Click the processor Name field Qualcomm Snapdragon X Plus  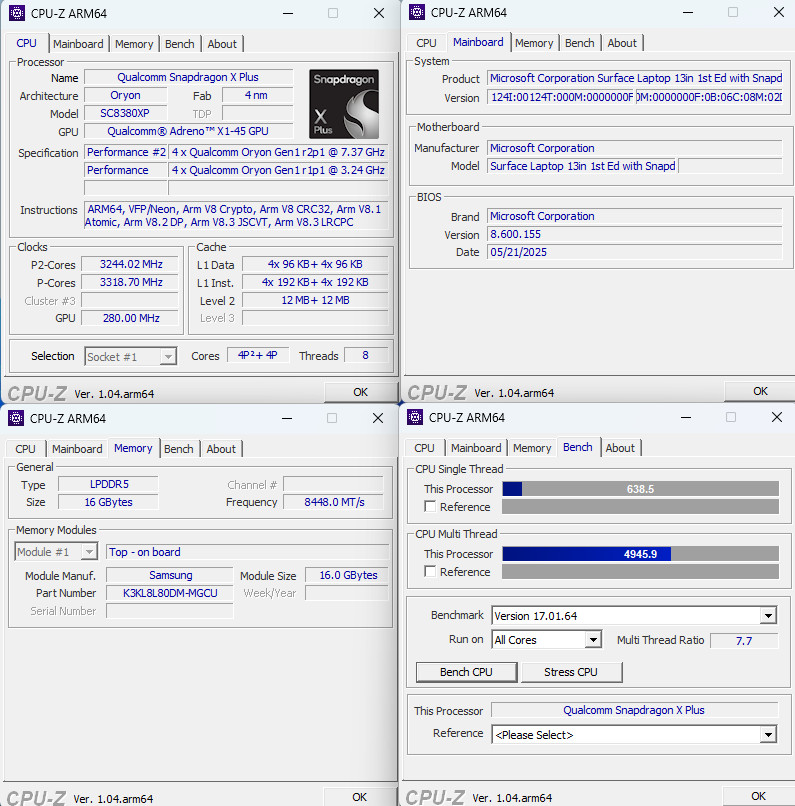pos(188,77)
